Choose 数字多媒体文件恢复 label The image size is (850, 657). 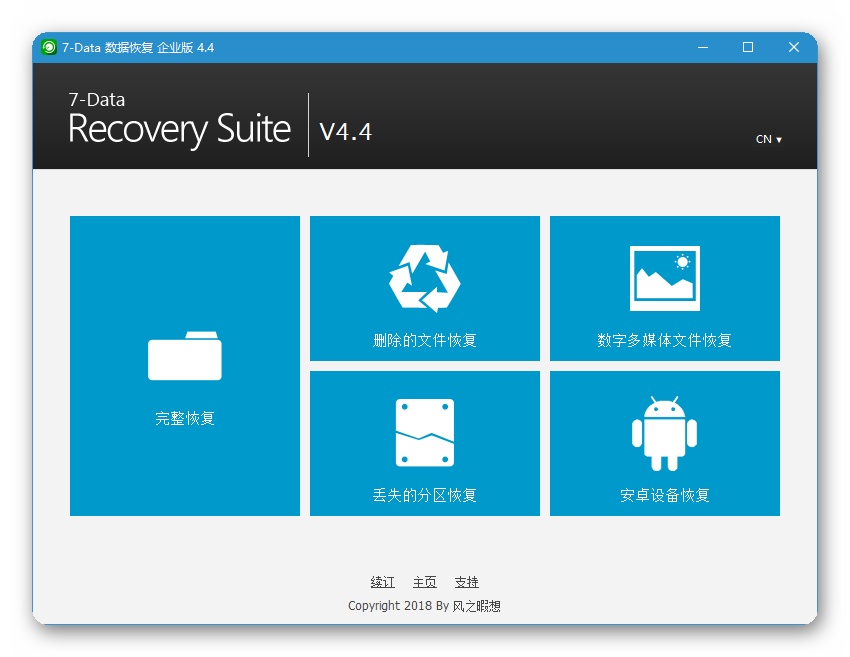[x=665, y=340]
